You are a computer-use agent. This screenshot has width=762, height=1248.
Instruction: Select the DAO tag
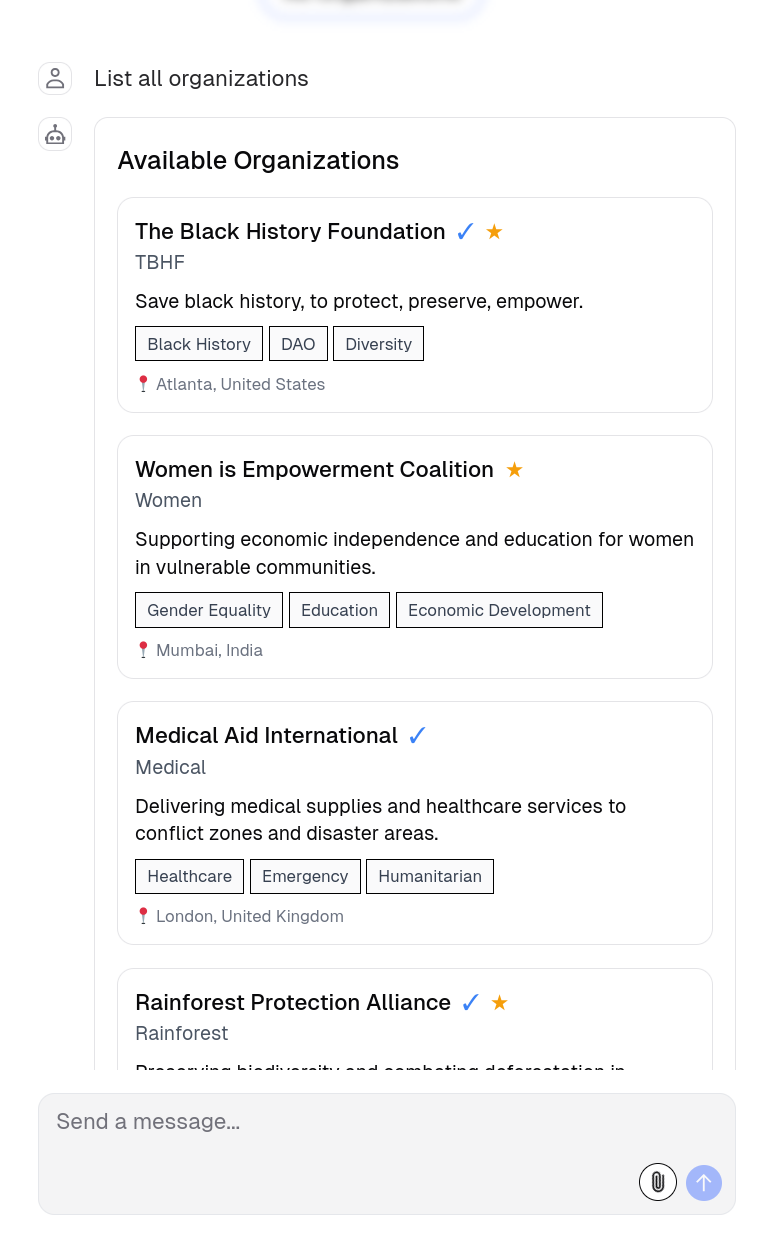tap(298, 344)
